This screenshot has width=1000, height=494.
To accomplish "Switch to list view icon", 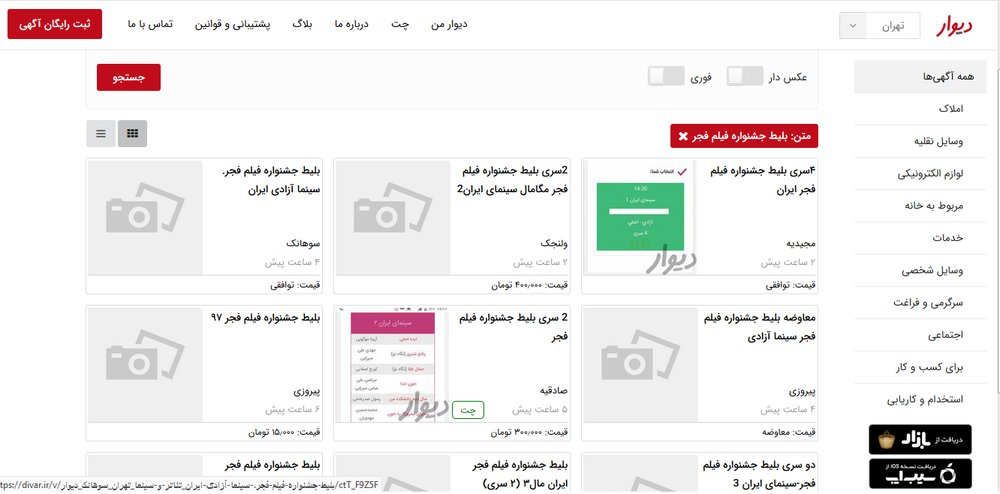I will pyautogui.click(x=101, y=134).
